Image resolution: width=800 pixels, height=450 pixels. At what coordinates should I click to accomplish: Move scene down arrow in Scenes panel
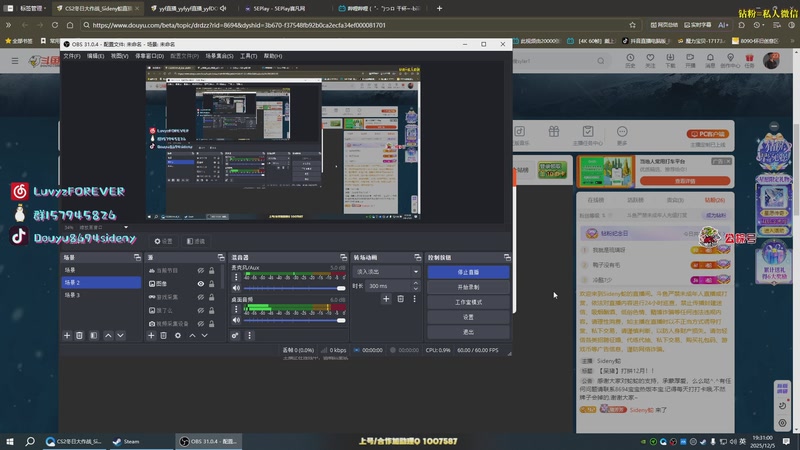click(x=120, y=336)
